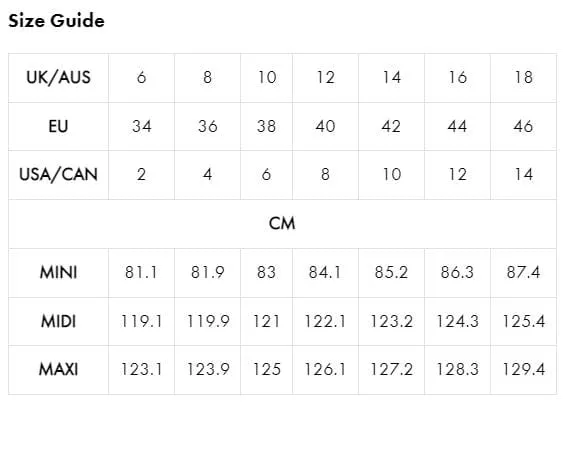Select EU size 34 cell
This screenshot has height=452, width=575.
(142, 126)
